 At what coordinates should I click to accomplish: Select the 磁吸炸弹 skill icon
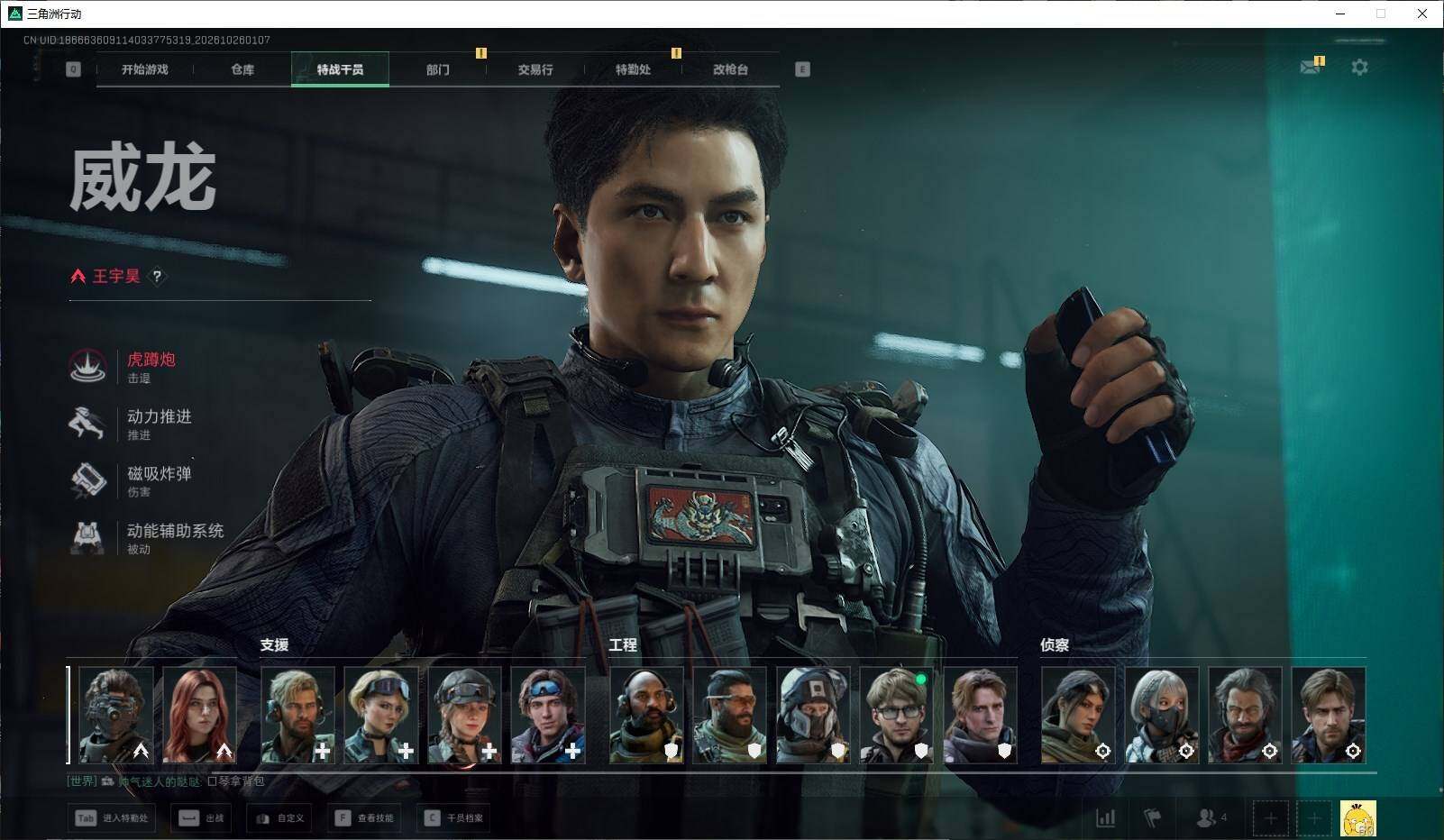click(x=87, y=480)
